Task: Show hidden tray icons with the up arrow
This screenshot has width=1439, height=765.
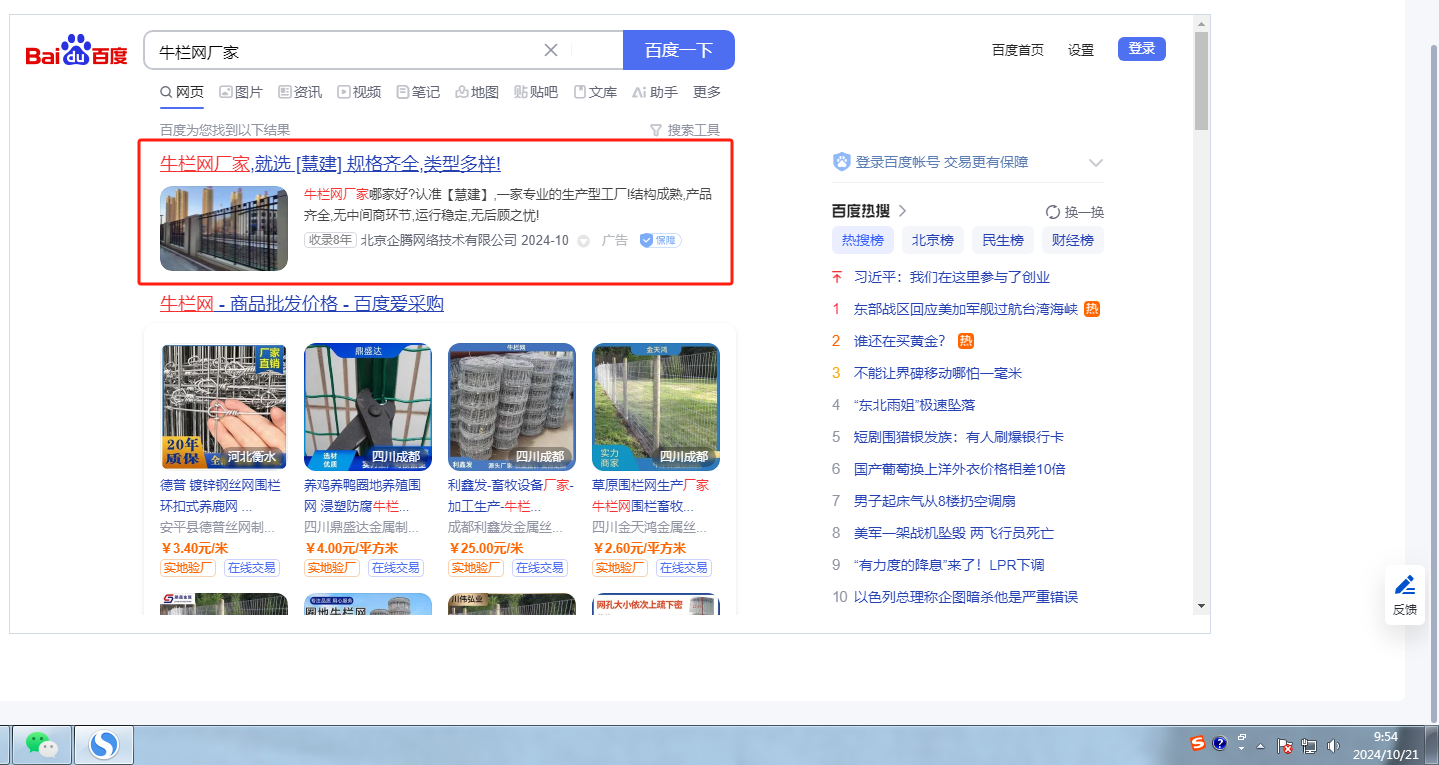Action: [x=1261, y=746]
